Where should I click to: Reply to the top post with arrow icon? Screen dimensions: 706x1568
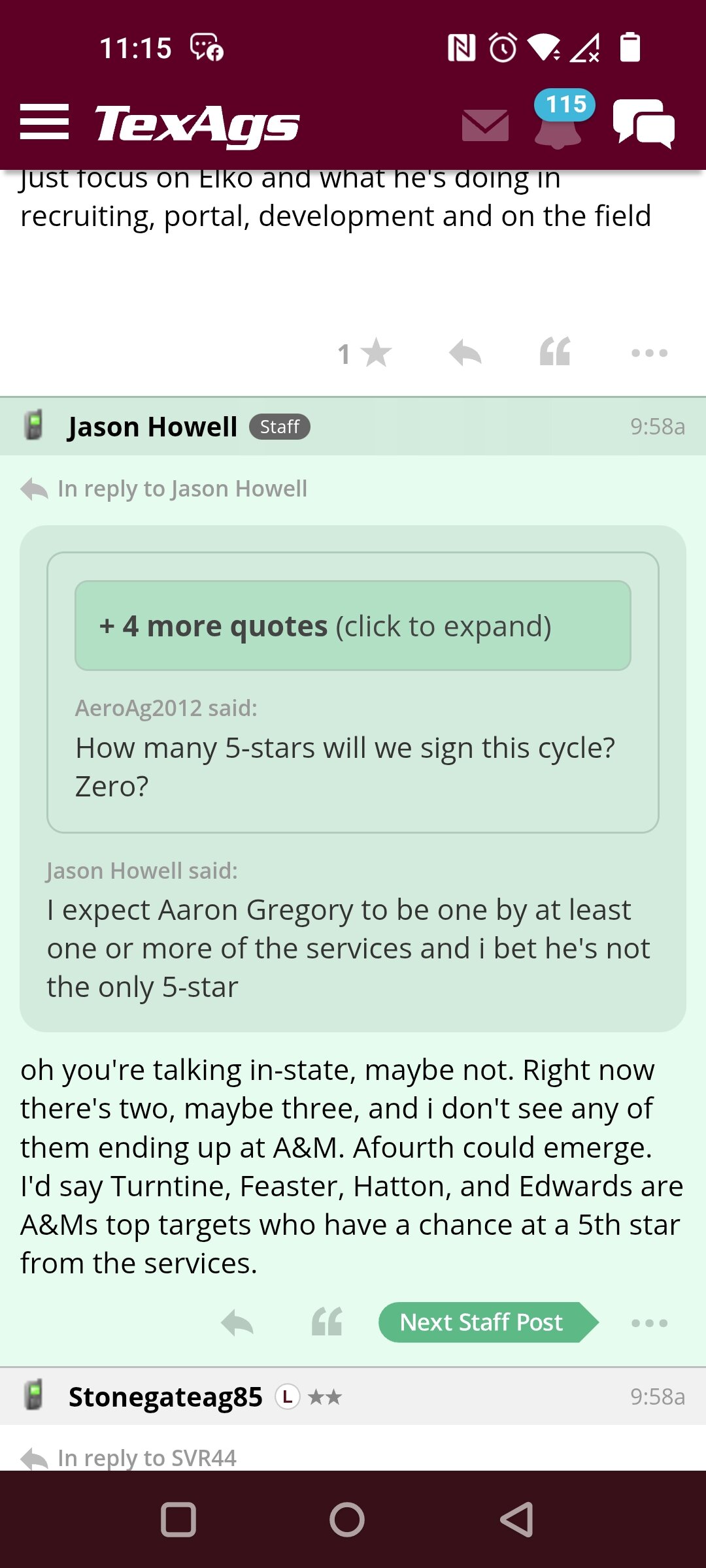[x=465, y=353]
